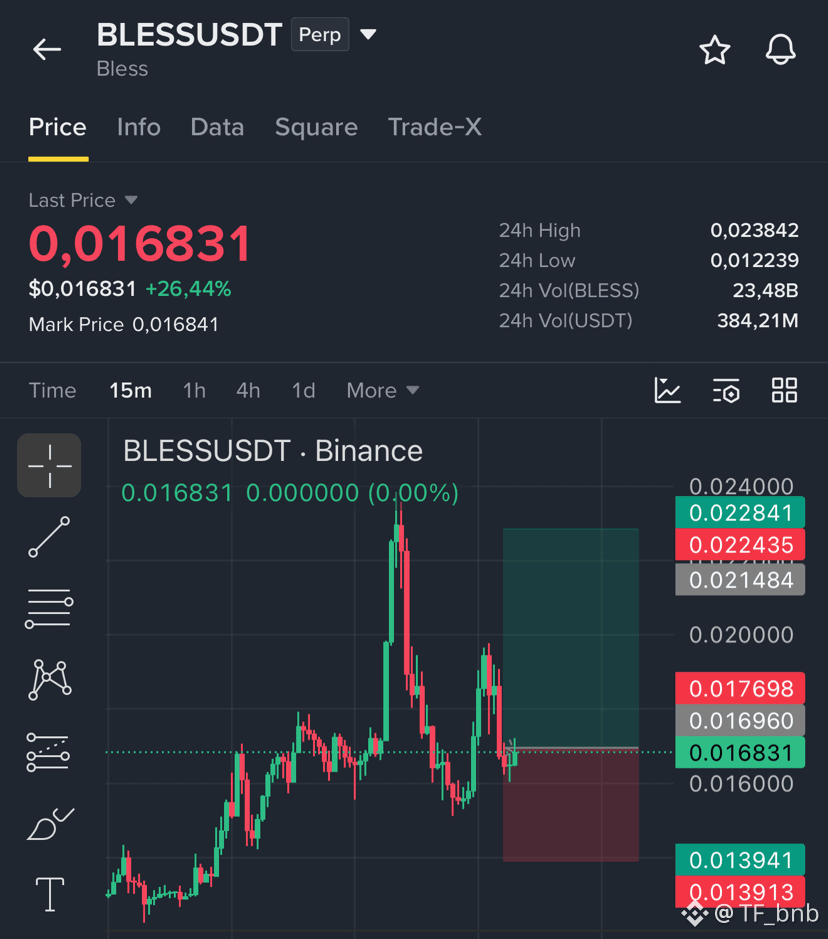Select the horizontal lines Fibonacci tool
828x939 pixels.
click(49, 608)
